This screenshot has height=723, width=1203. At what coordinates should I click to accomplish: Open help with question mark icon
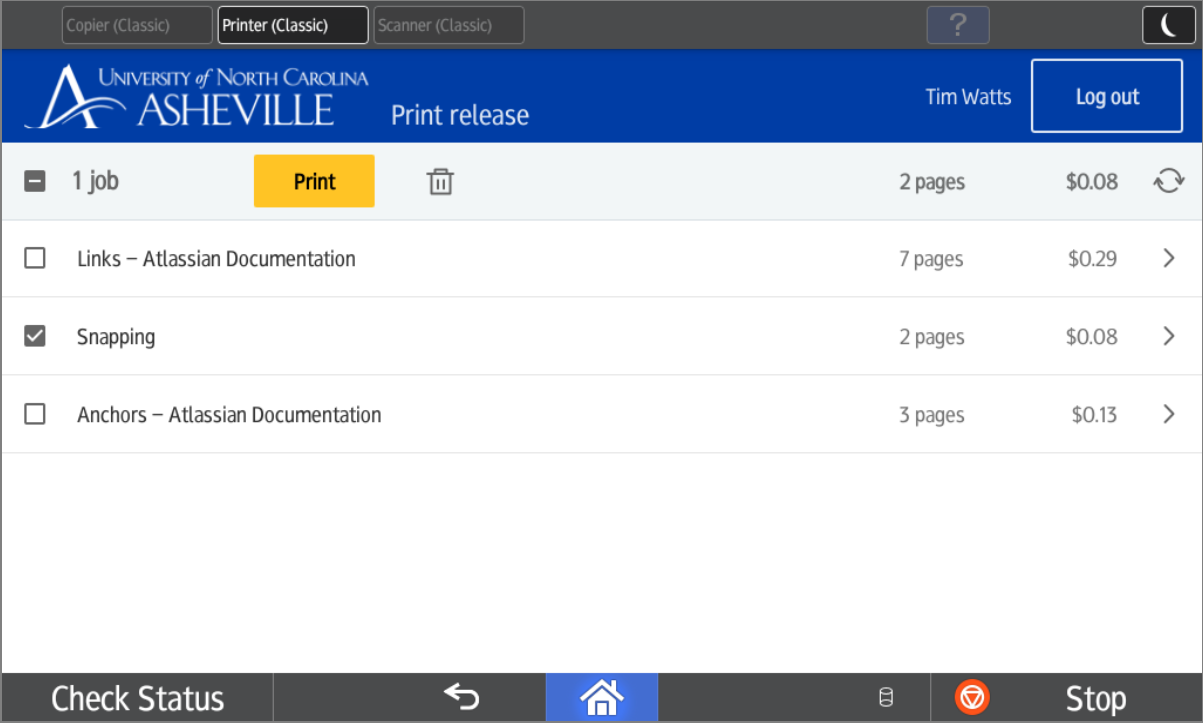957,25
